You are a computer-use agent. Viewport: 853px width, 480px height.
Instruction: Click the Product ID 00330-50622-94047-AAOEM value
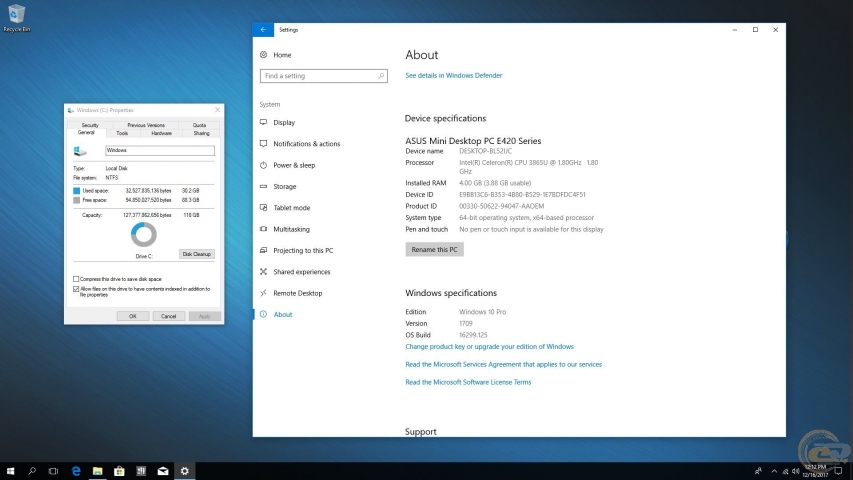point(501,206)
